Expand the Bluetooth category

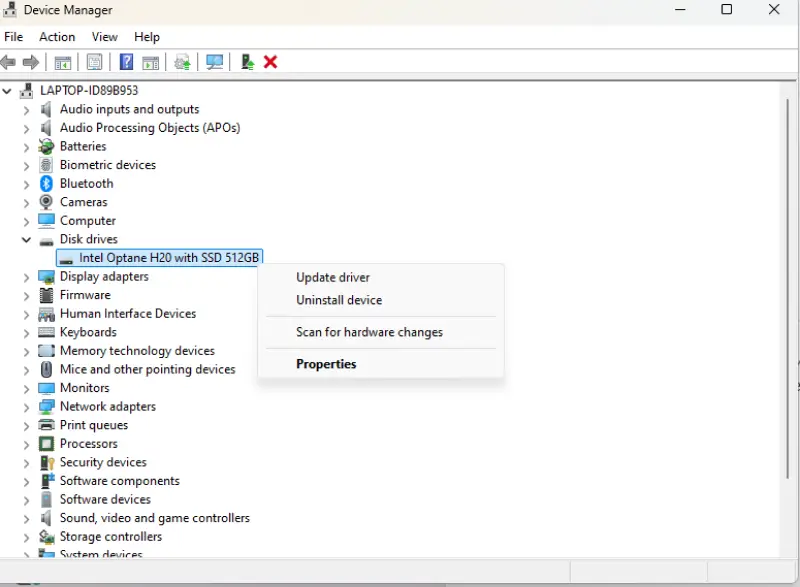point(25,183)
